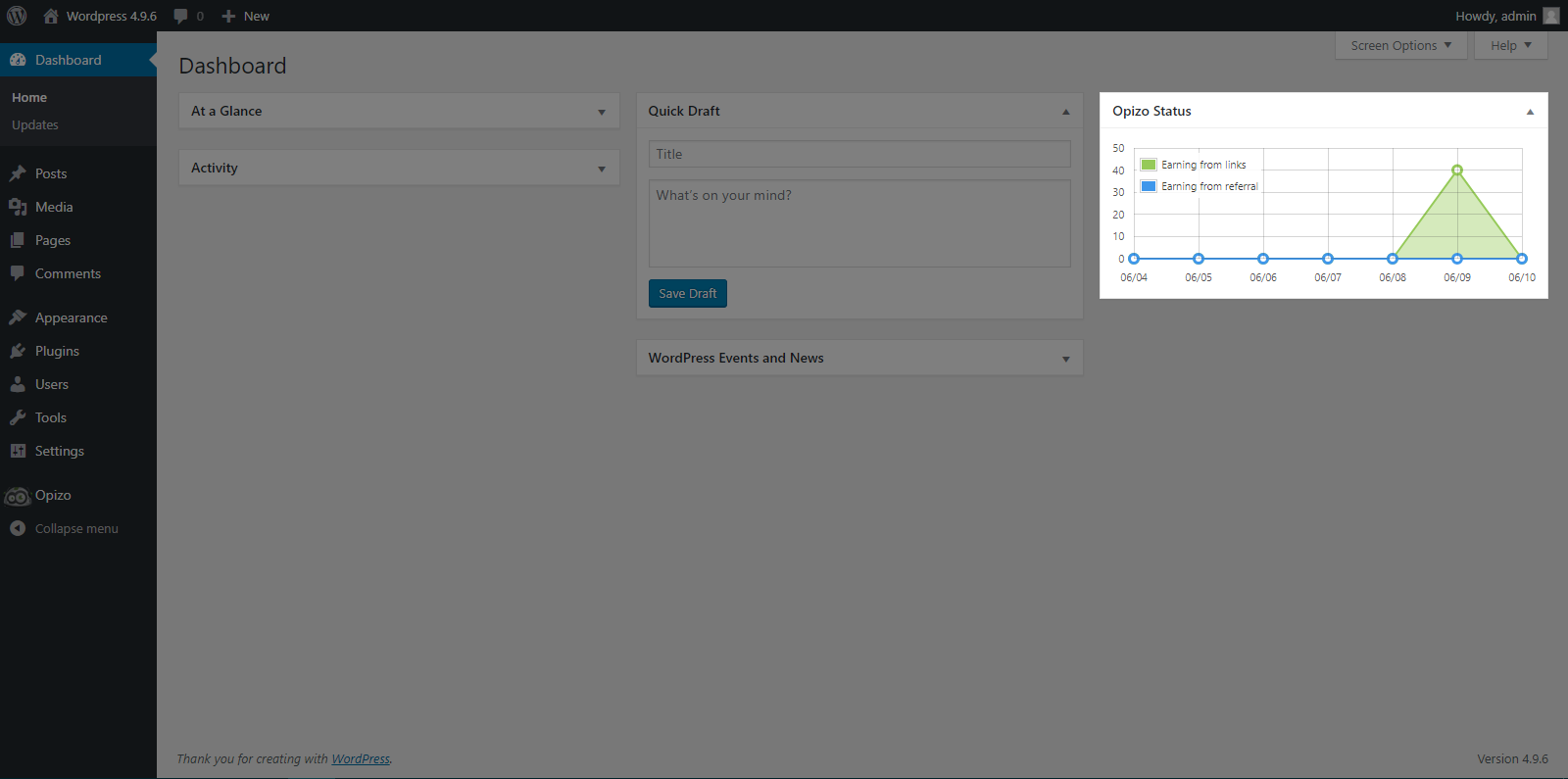Click the Plugins plug icon
The image size is (1568, 779).
tap(18, 351)
